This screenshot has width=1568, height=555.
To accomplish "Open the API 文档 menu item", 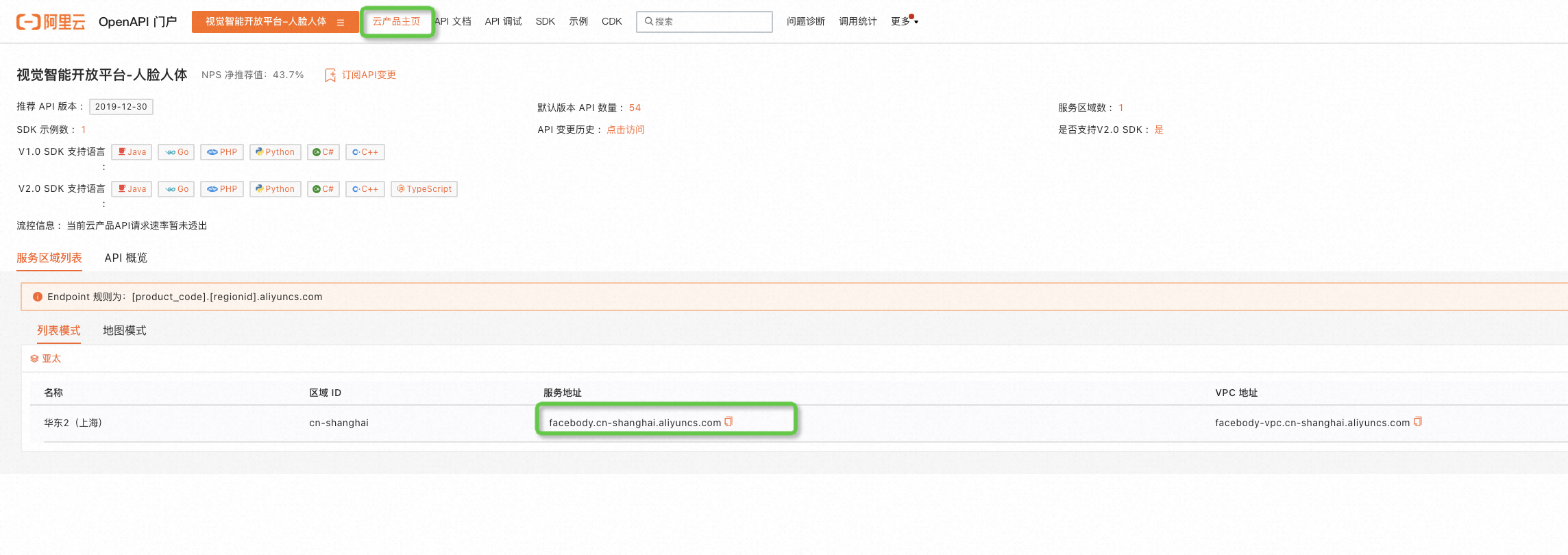I will tap(453, 21).
